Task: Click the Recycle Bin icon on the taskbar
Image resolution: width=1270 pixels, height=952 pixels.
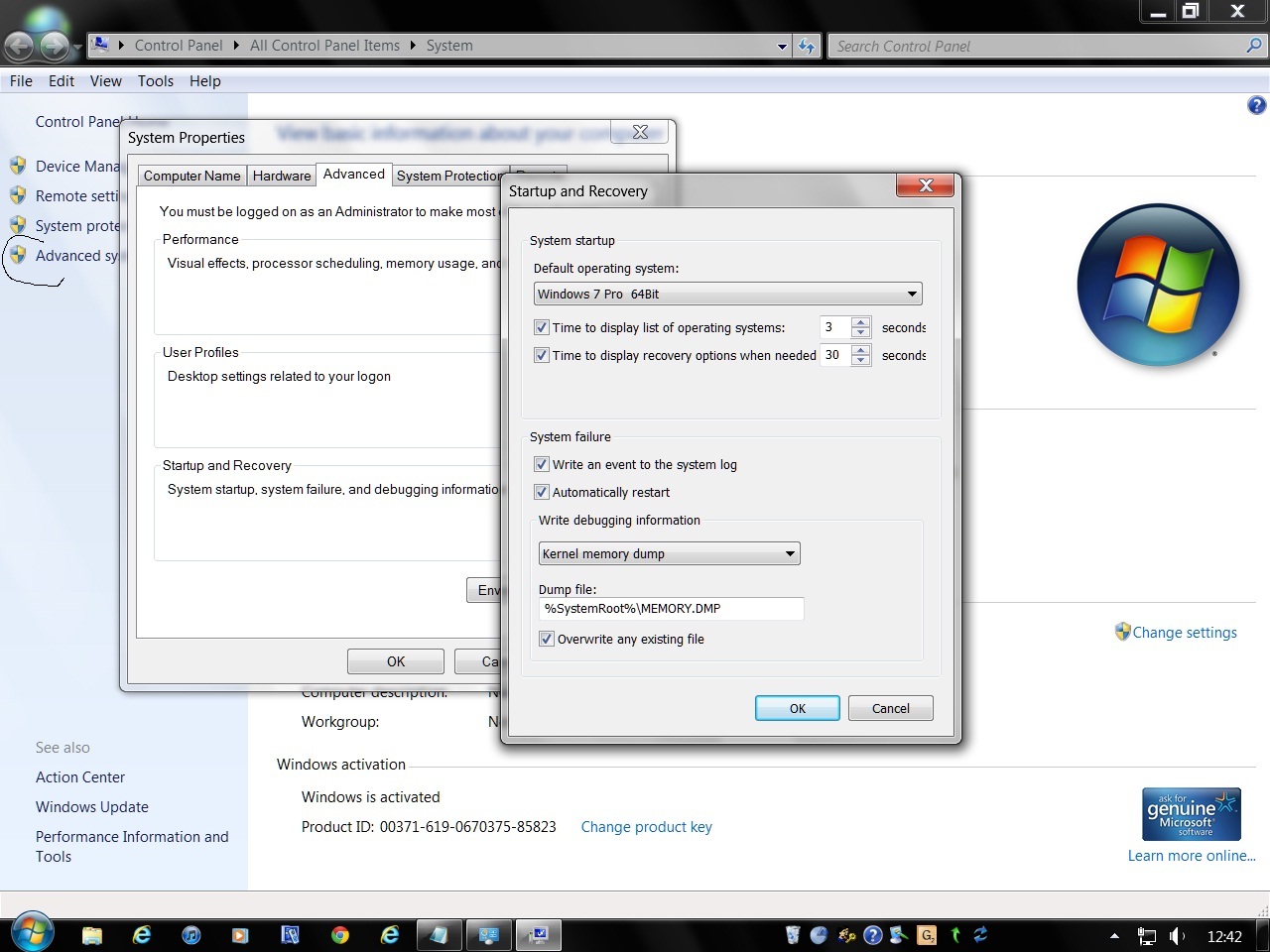Action: pyautogui.click(x=793, y=934)
